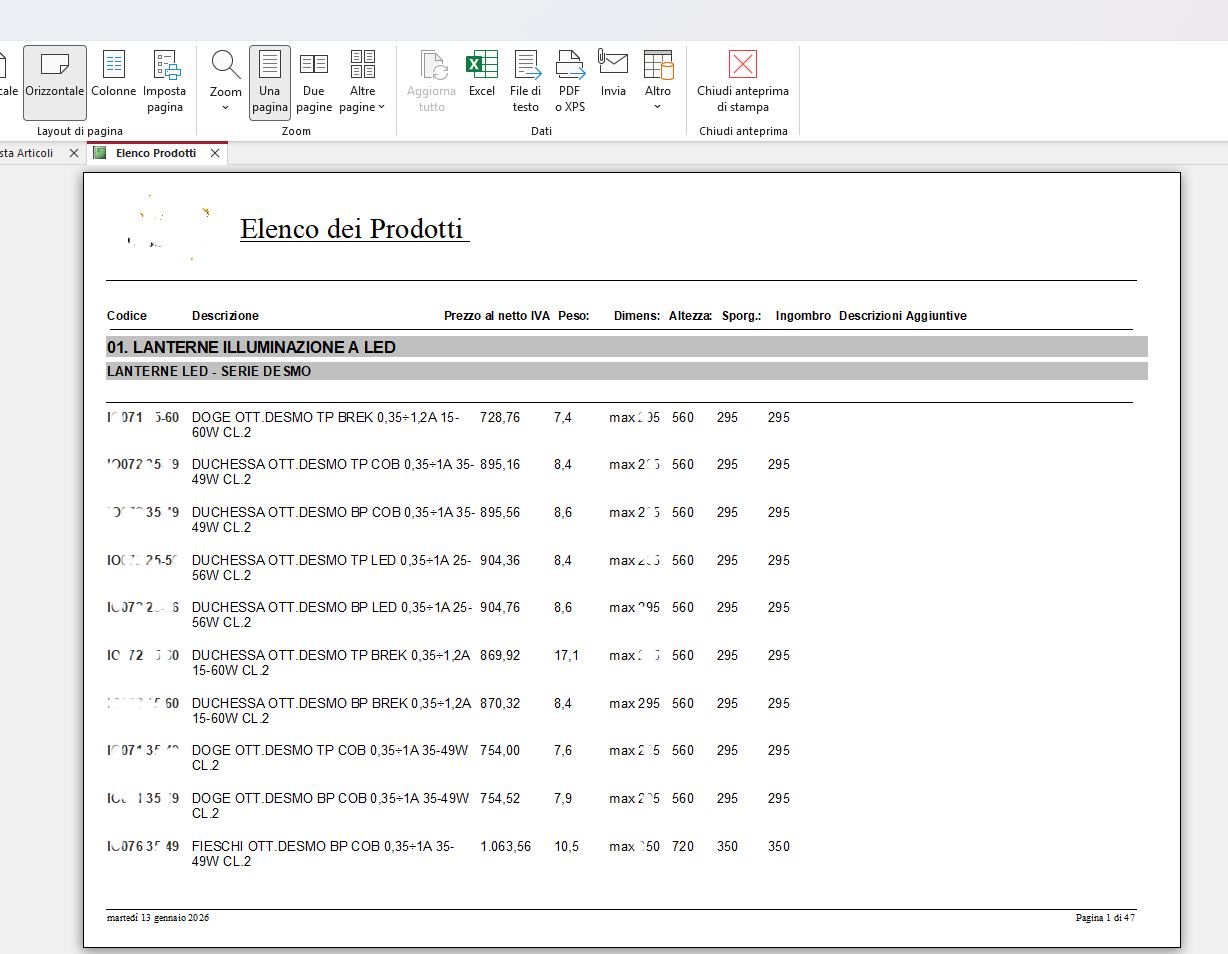This screenshot has height=954, width=1228.
Task: Click DUCHESSA OTT.DESMO TP BREK description
Action: pyautogui.click(x=331, y=663)
